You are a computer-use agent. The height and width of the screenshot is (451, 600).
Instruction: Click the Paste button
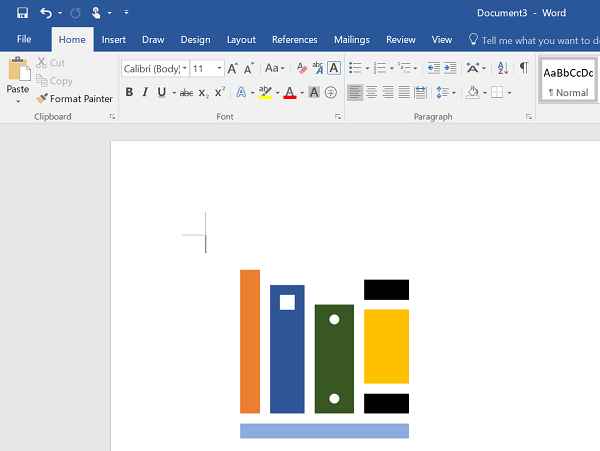pos(18,80)
